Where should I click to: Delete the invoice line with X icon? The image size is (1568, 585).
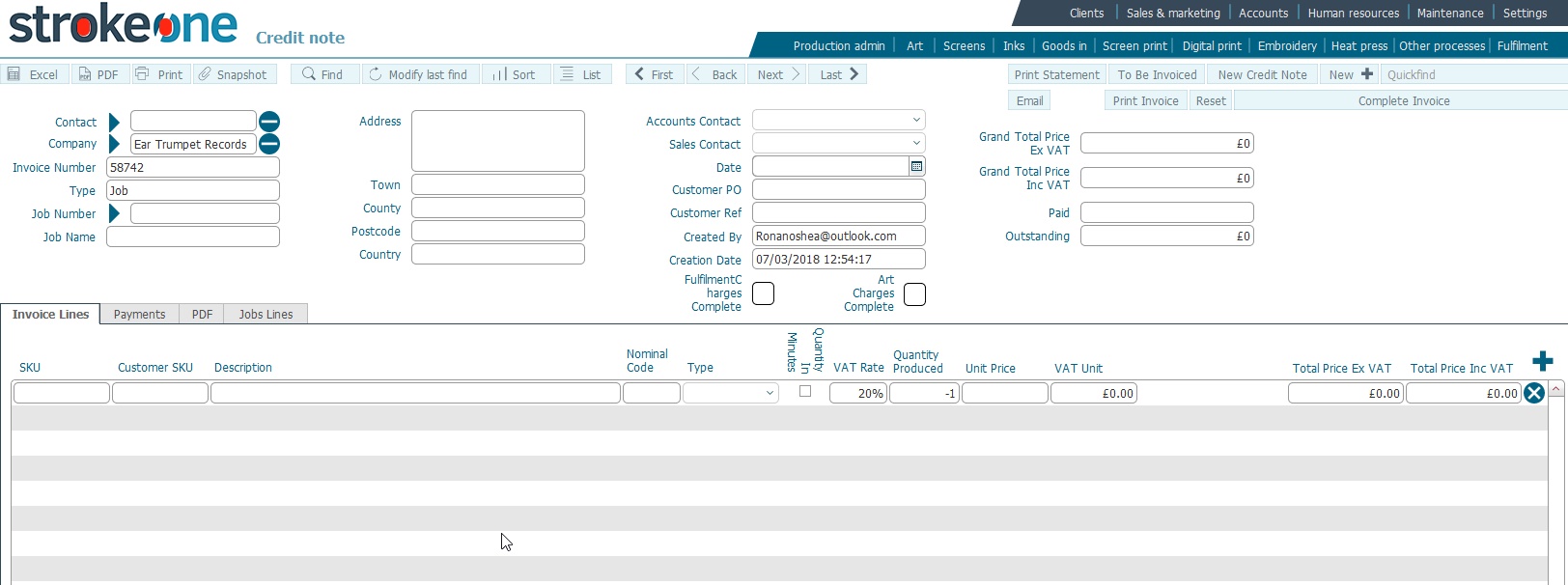pyautogui.click(x=1533, y=393)
